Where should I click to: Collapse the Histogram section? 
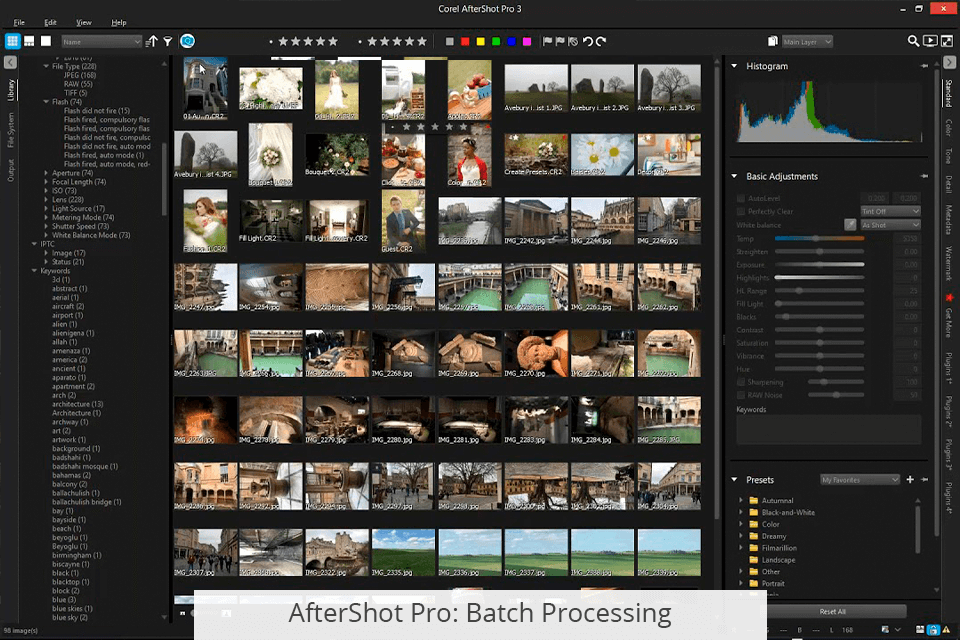point(734,66)
